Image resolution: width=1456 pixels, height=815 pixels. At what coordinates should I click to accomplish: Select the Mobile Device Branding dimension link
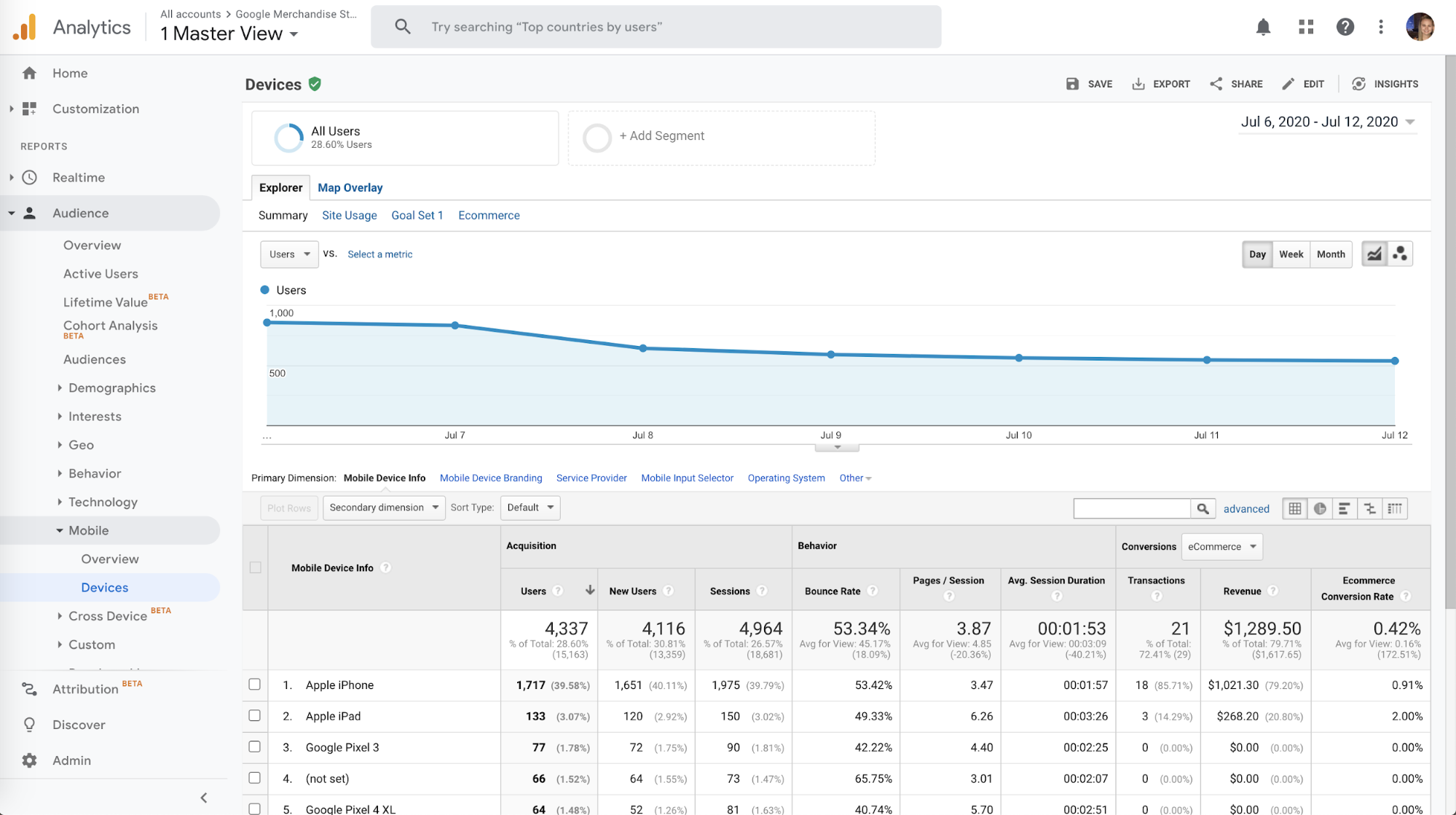[491, 478]
